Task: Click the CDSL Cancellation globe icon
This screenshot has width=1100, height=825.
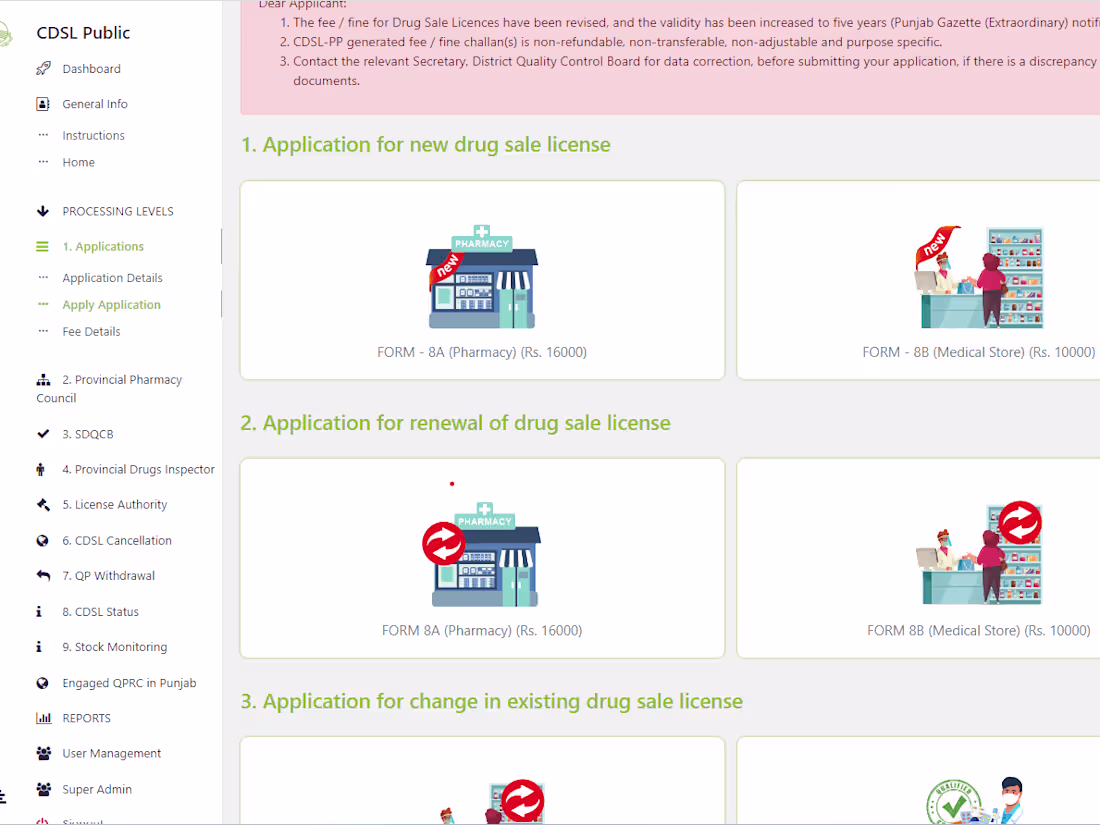Action: [x=42, y=540]
